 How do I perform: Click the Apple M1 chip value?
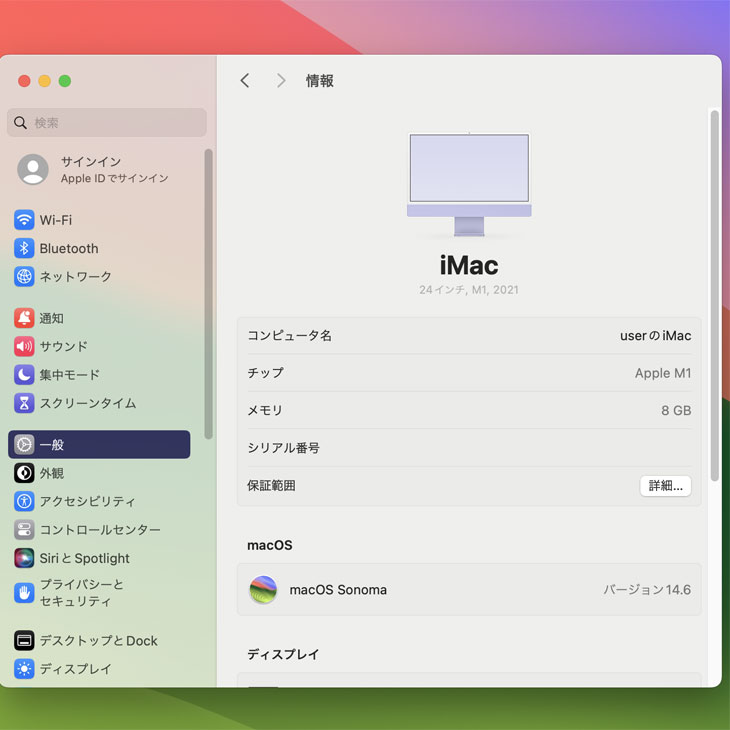(663, 373)
